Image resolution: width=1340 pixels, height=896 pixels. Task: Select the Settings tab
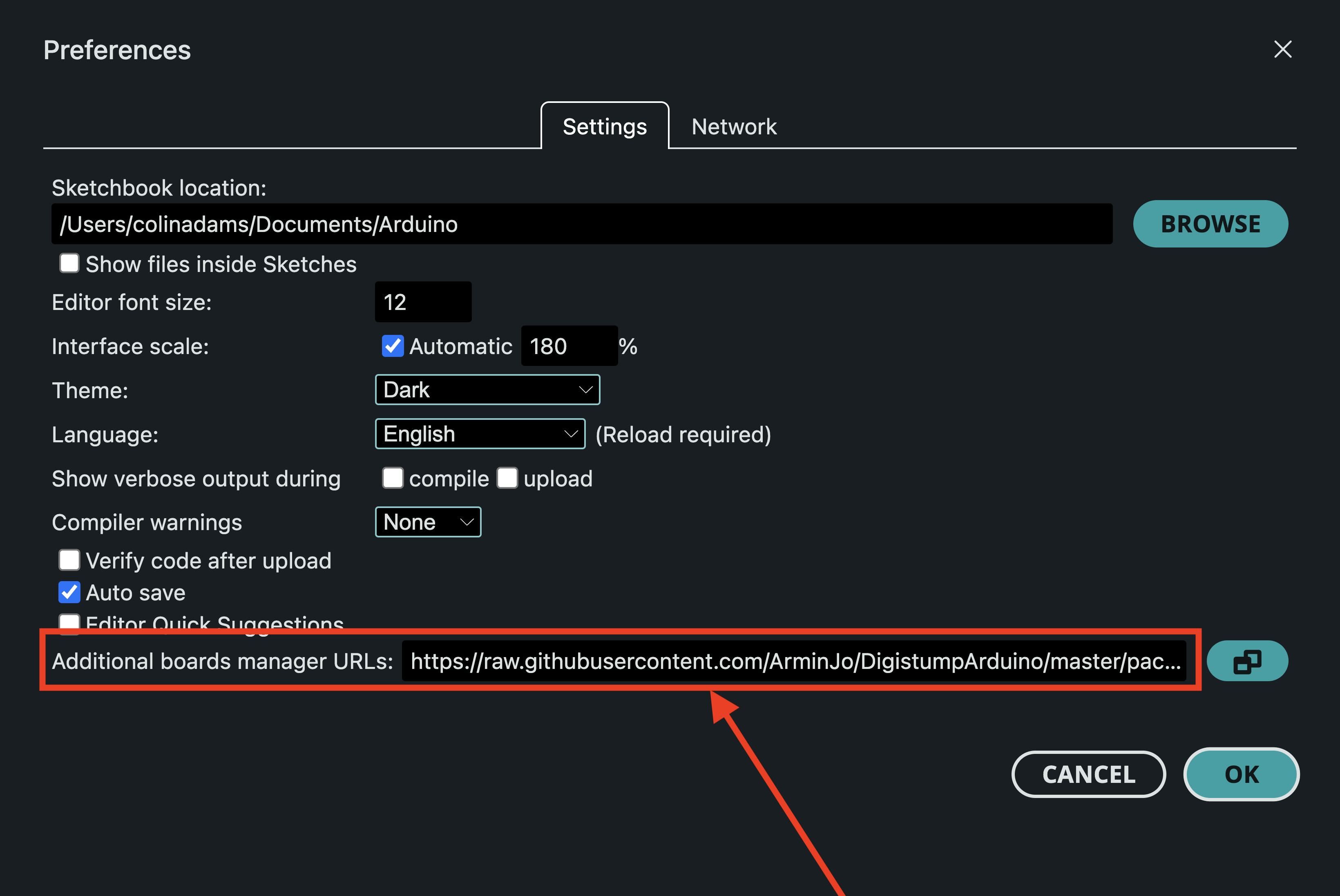coord(605,126)
